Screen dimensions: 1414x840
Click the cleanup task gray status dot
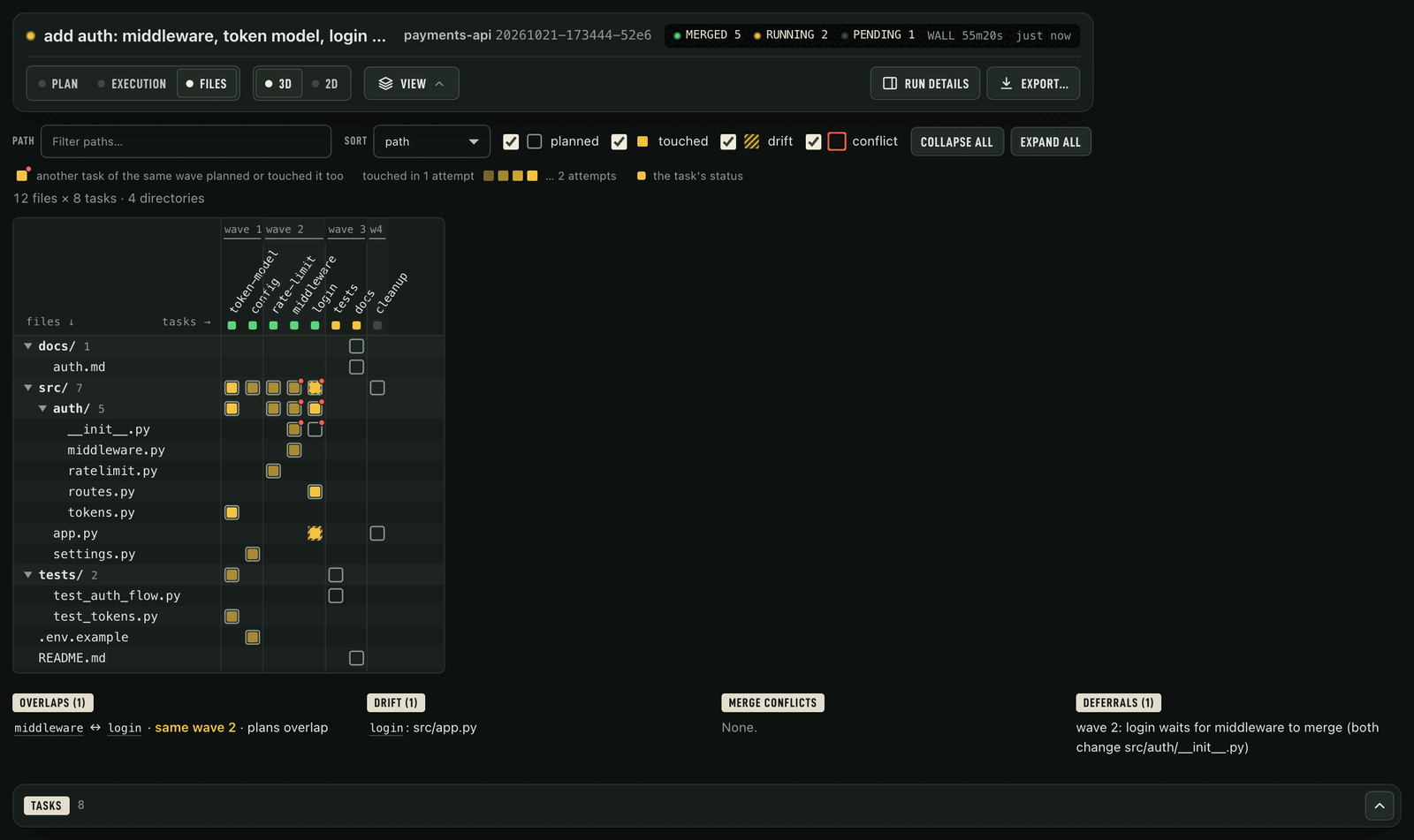click(377, 326)
